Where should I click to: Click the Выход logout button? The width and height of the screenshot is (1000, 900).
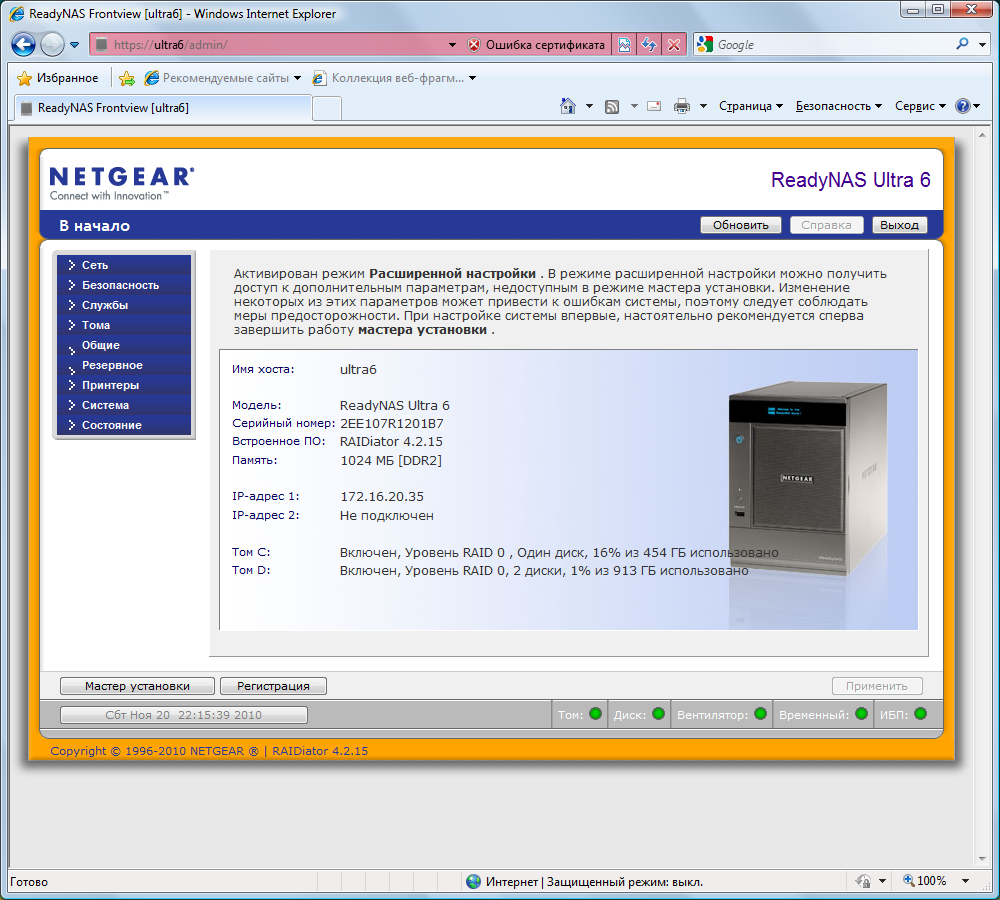tap(899, 225)
